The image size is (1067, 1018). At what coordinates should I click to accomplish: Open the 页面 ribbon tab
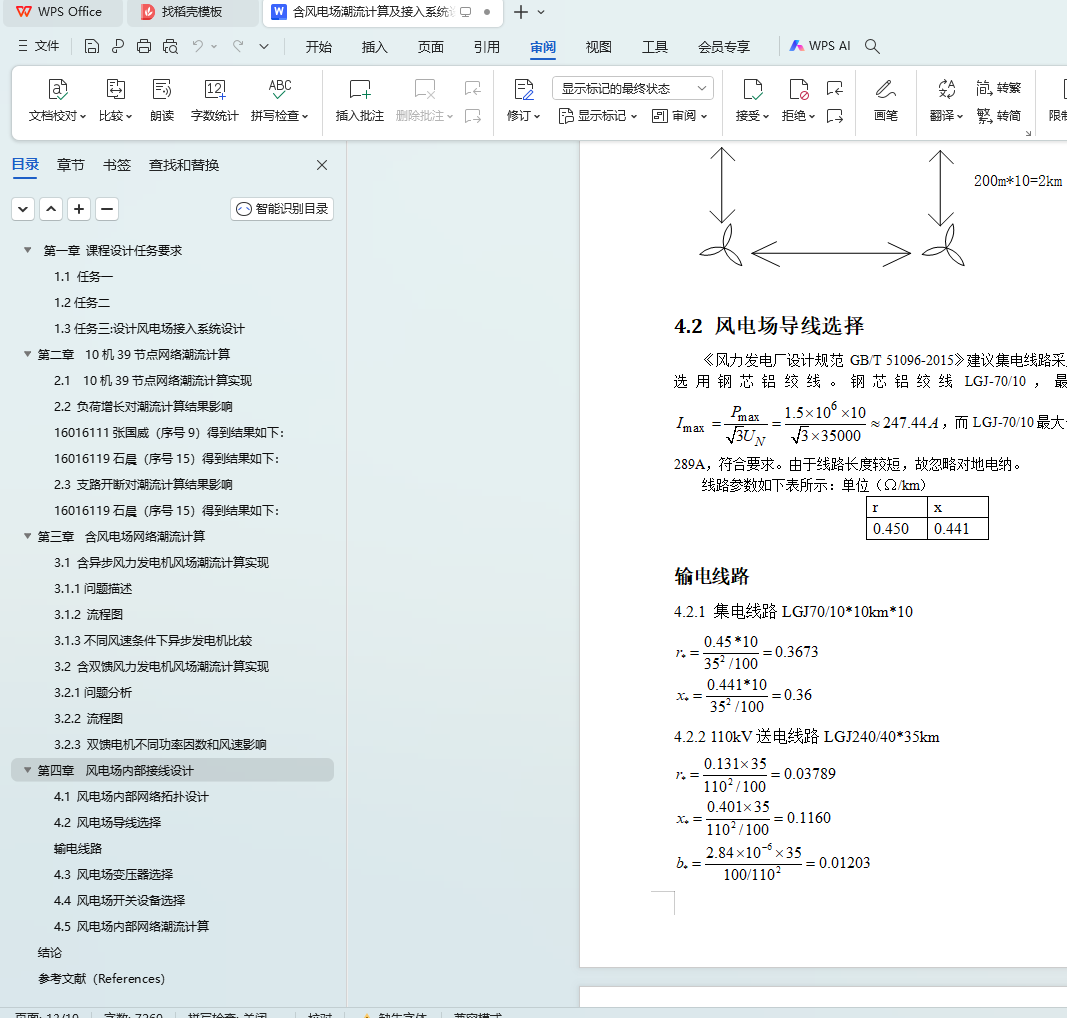tap(431, 47)
